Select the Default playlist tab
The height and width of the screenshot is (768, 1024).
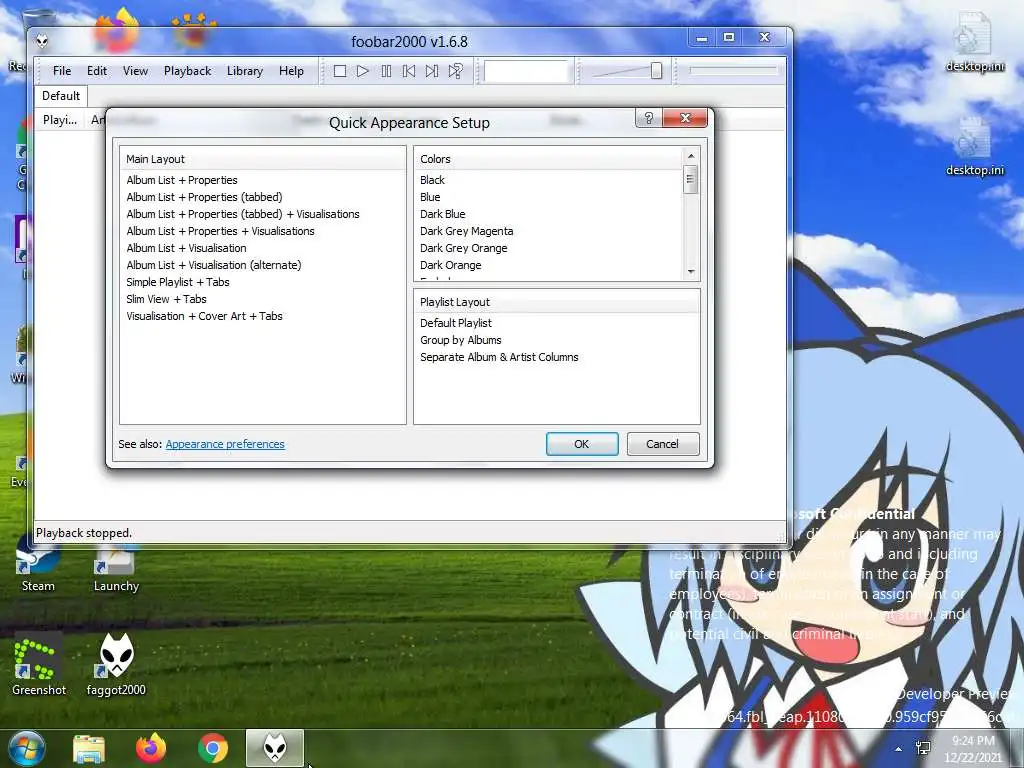pyautogui.click(x=61, y=96)
